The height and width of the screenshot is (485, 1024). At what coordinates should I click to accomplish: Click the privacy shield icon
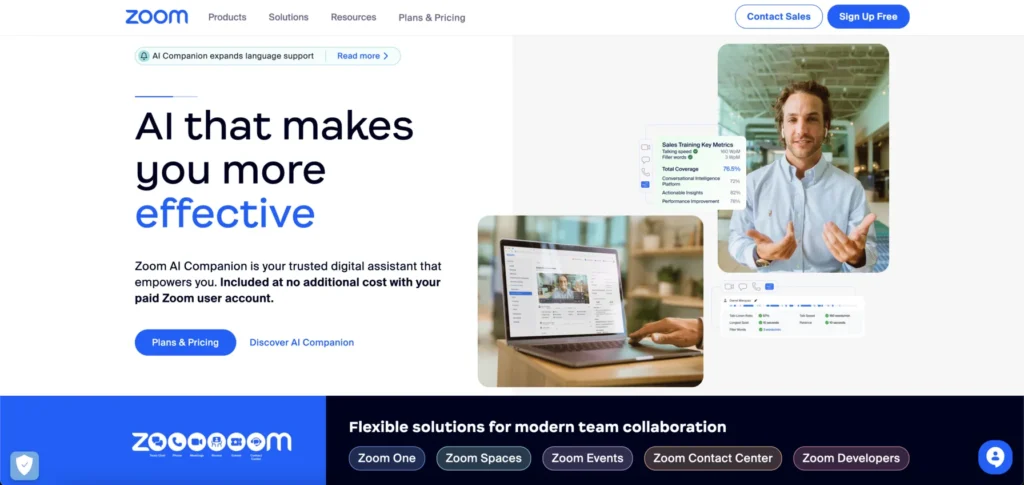point(24,465)
